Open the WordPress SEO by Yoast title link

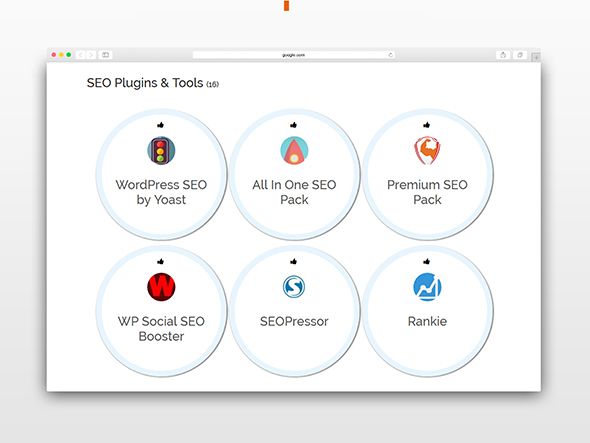click(161, 192)
